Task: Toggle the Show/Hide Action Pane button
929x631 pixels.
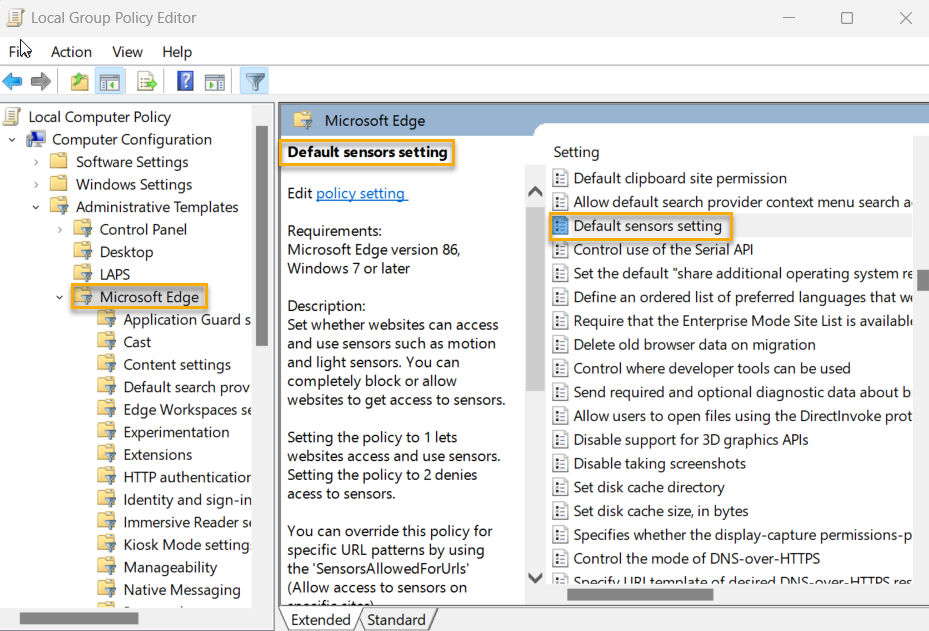Action: point(215,82)
